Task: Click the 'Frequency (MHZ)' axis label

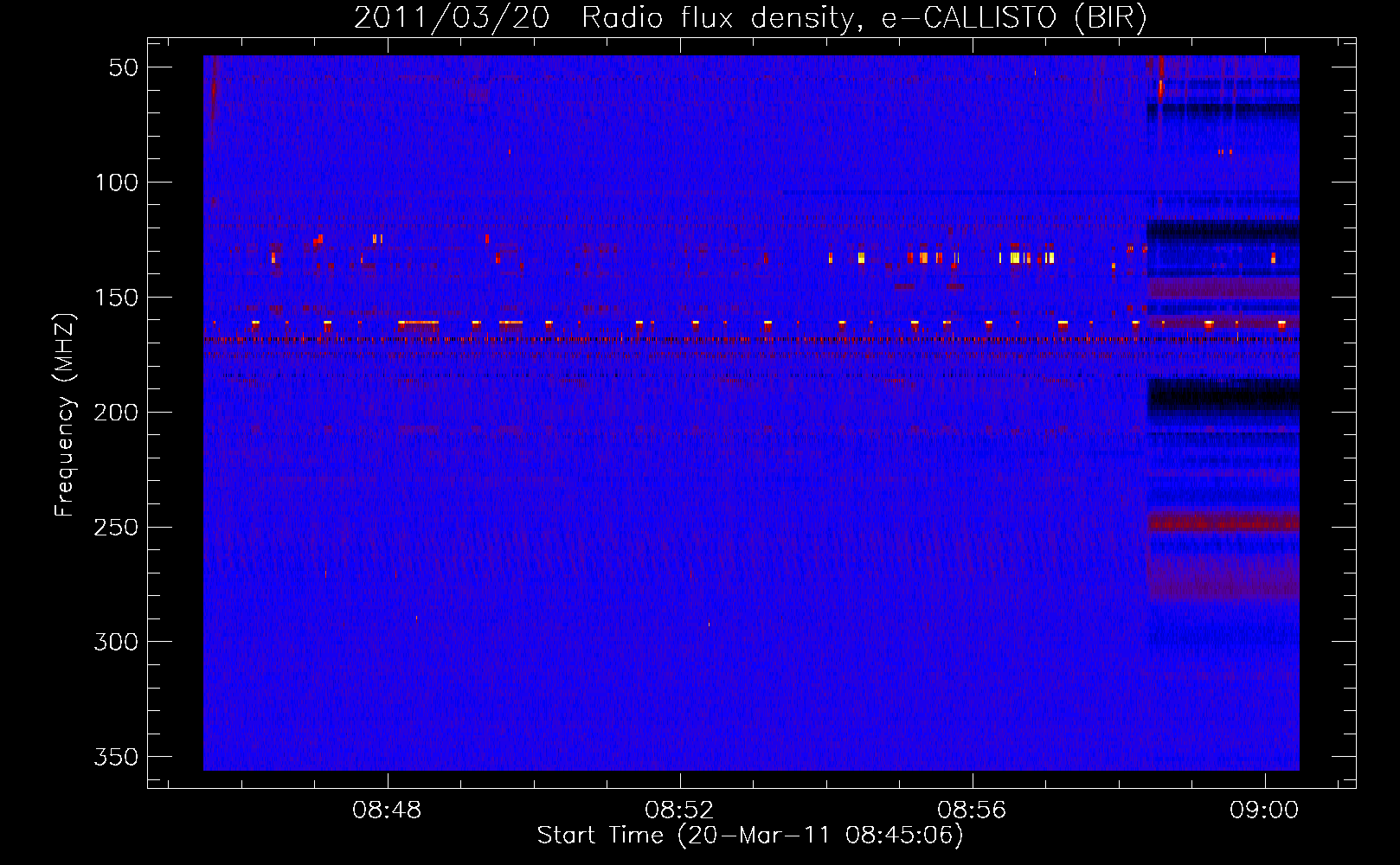Action: click(x=65, y=414)
